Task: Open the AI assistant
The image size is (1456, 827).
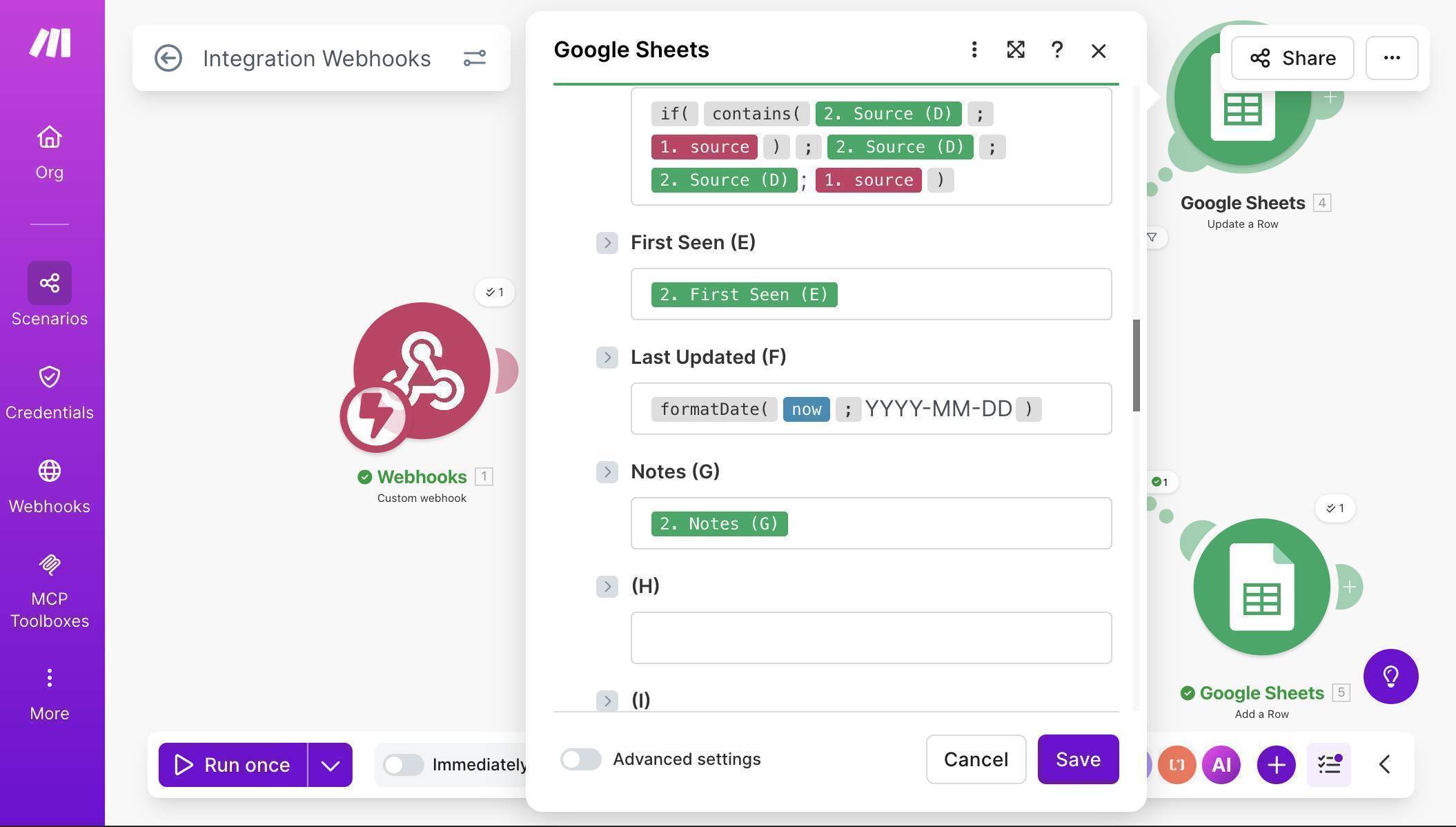Action: [x=1221, y=764]
